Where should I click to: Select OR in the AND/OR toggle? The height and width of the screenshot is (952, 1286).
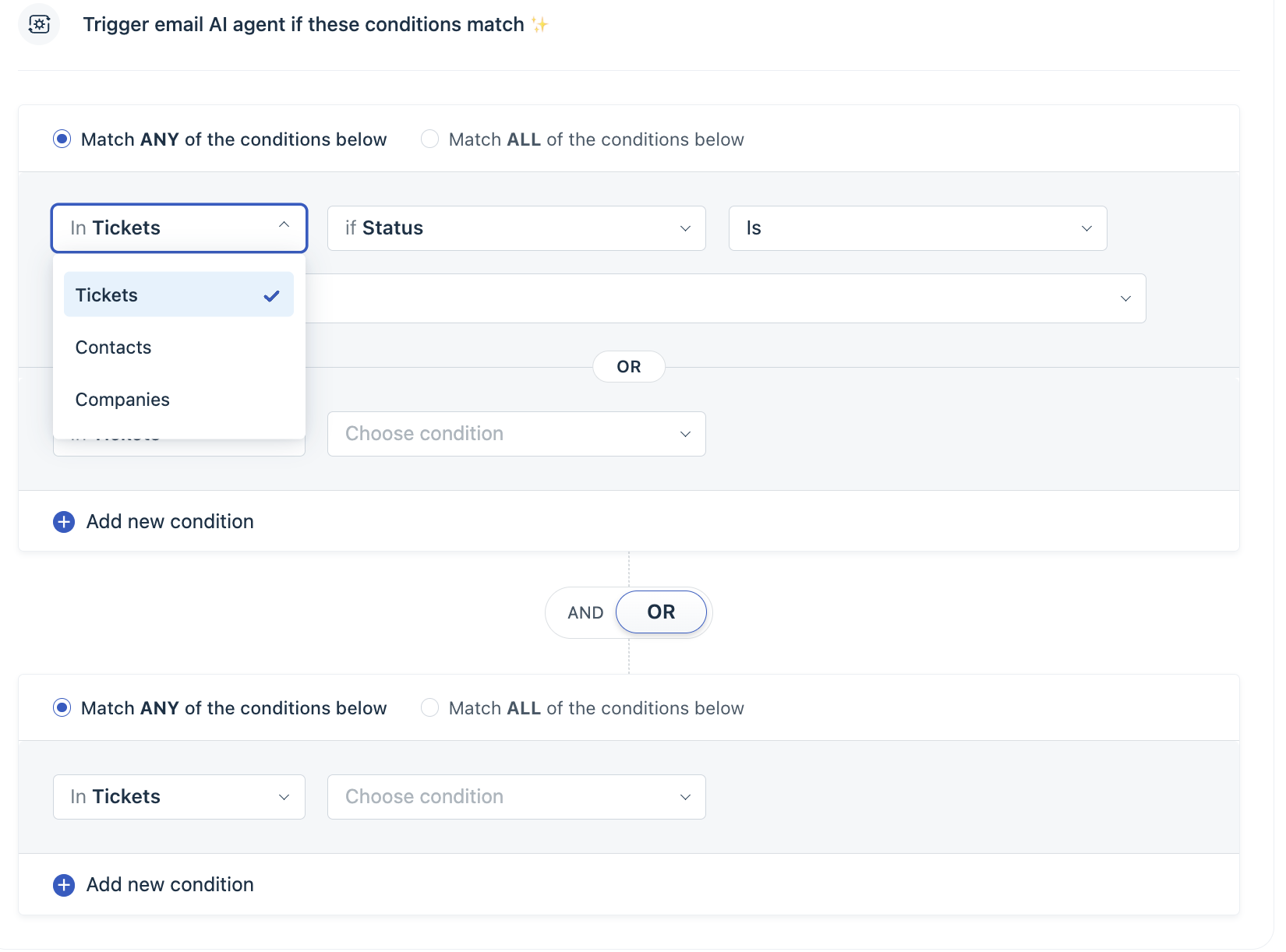click(x=661, y=612)
